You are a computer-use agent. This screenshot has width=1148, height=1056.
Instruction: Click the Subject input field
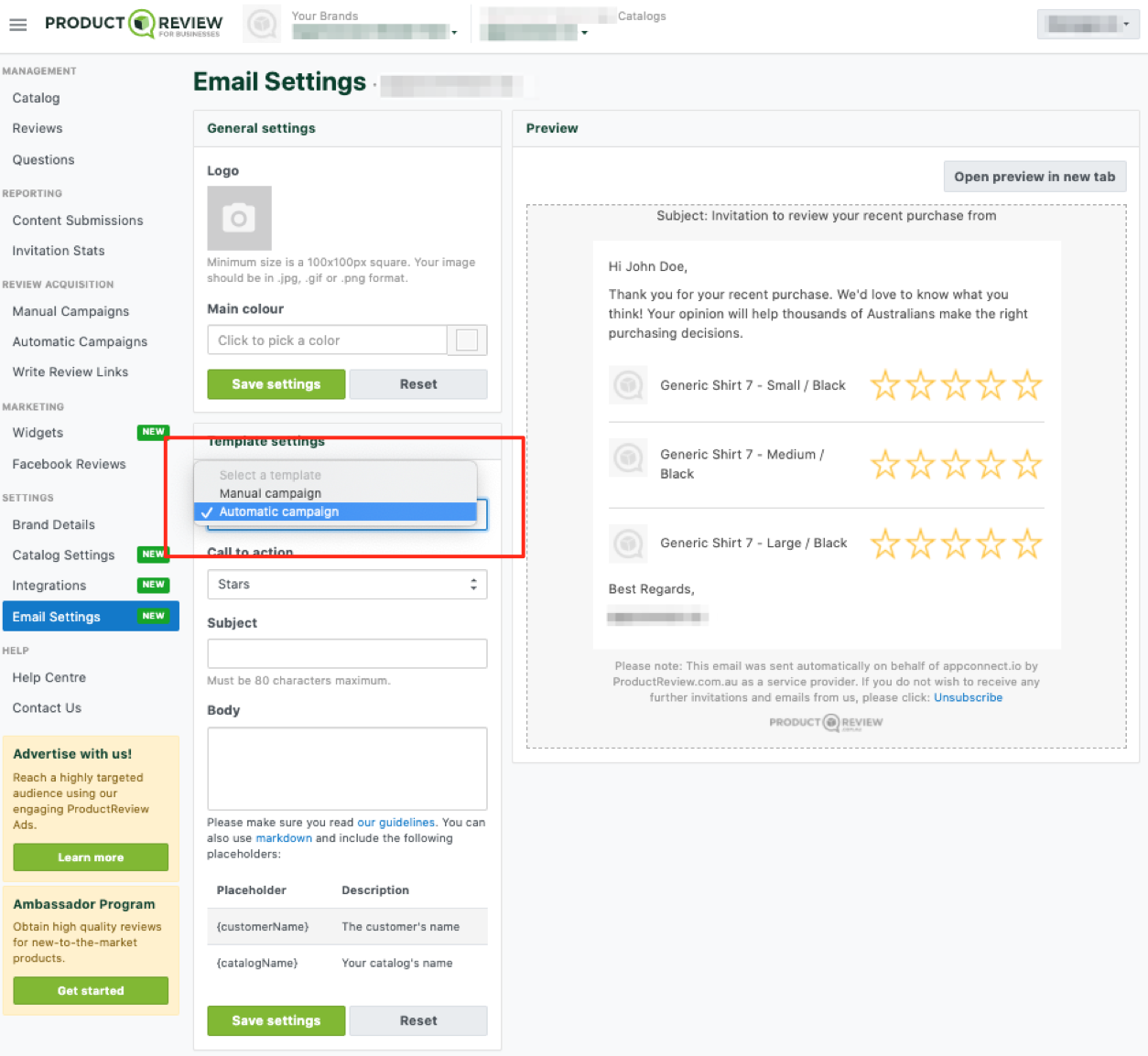click(x=347, y=653)
